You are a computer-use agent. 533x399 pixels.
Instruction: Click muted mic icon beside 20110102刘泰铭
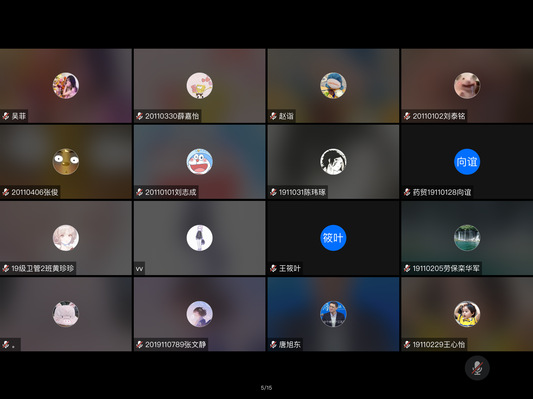(x=407, y=116)
